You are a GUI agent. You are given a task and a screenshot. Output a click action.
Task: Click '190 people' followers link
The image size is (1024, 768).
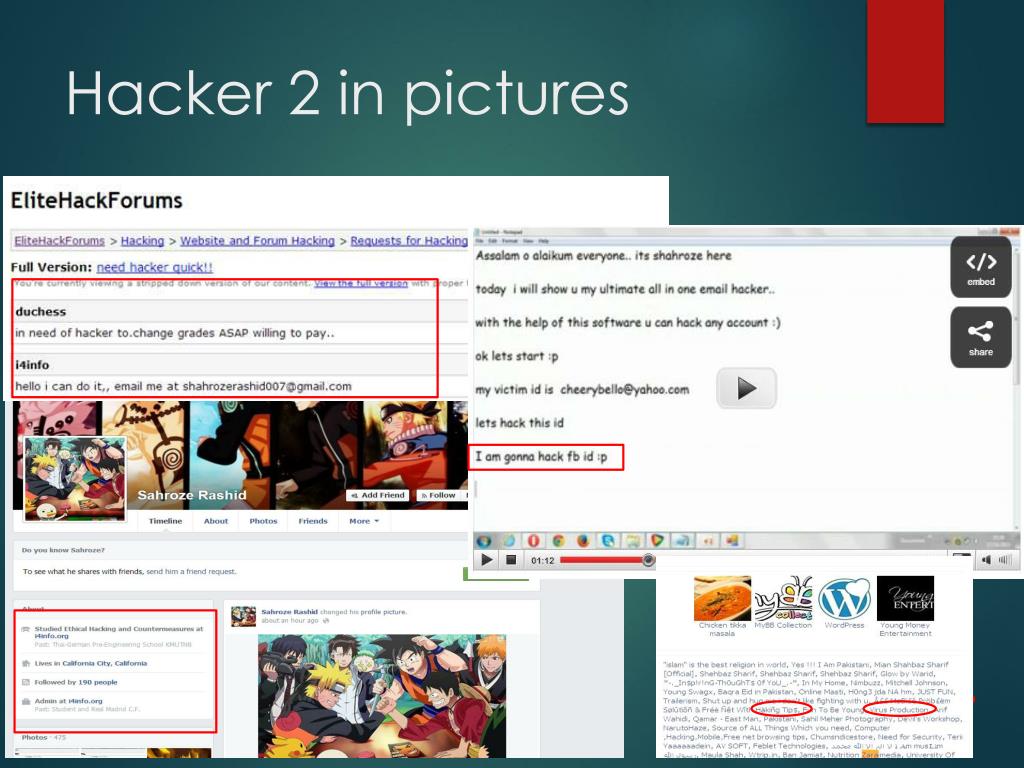pyautogui.click(x=98, y=682)
